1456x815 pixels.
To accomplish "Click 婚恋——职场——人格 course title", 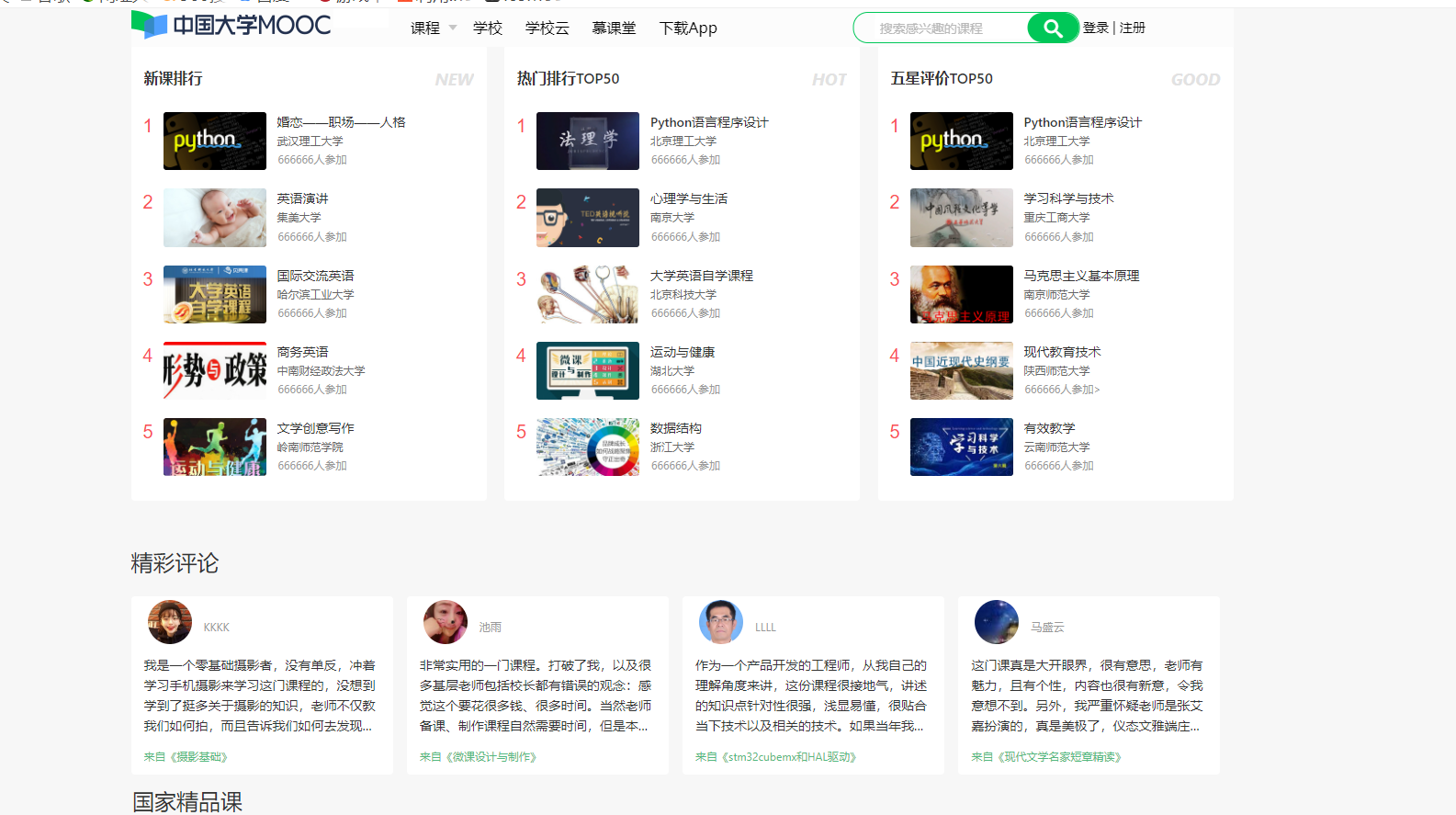I will (x=342, y=122).
